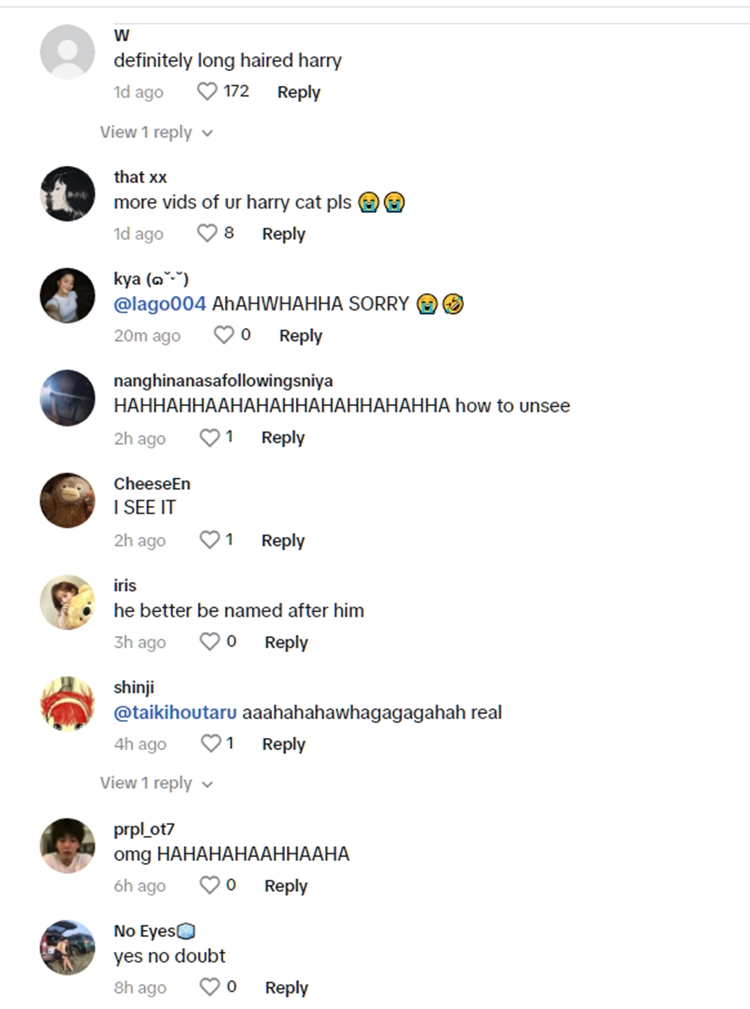Like No Eyes' 'yes no doubt' comment
The width and height of the screenshot is (750, 1009).
210,988
